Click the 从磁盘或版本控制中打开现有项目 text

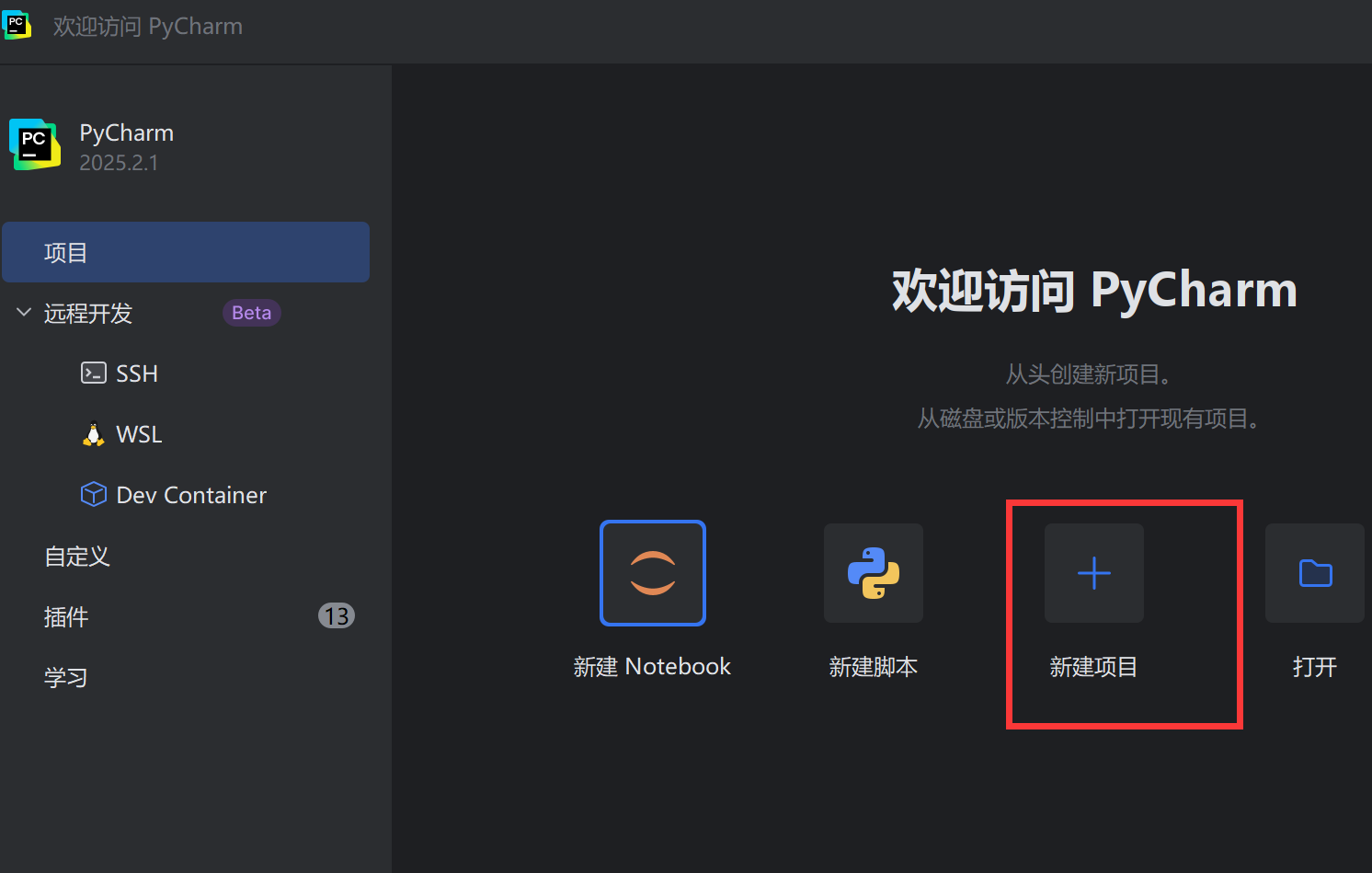[x=1088, y=419]
